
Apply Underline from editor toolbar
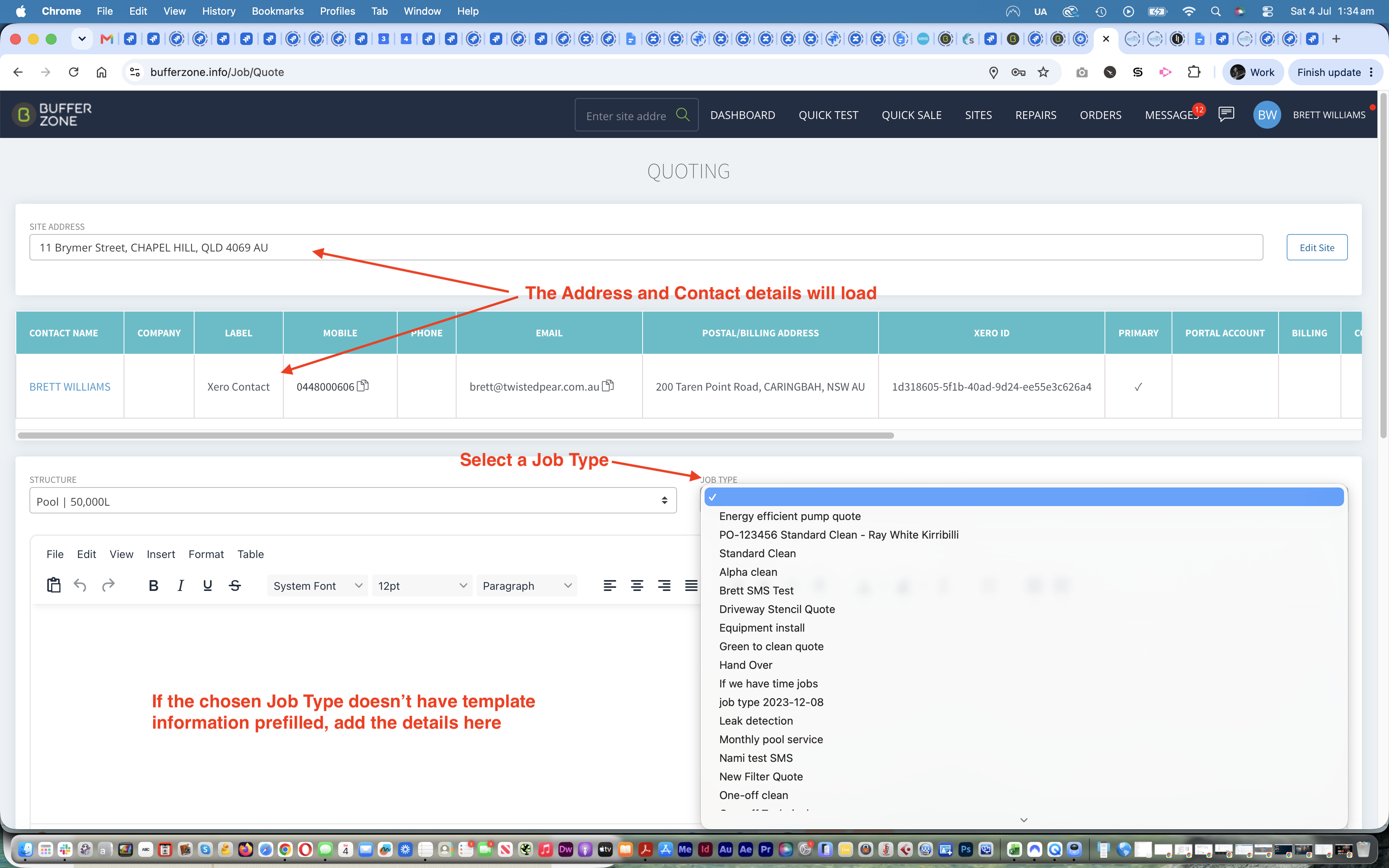tap(208, 586)
